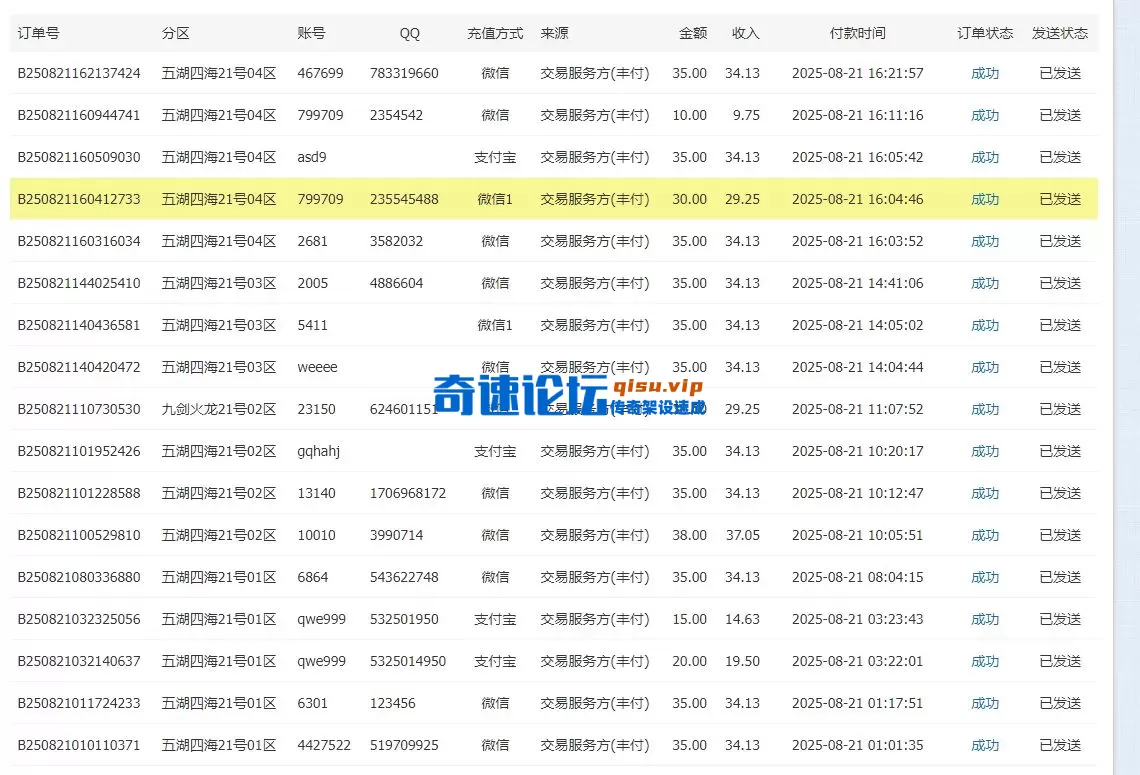This screenshot has height=775, width=1140.
Task: Click account name weeee
Action: pos(317,367)
